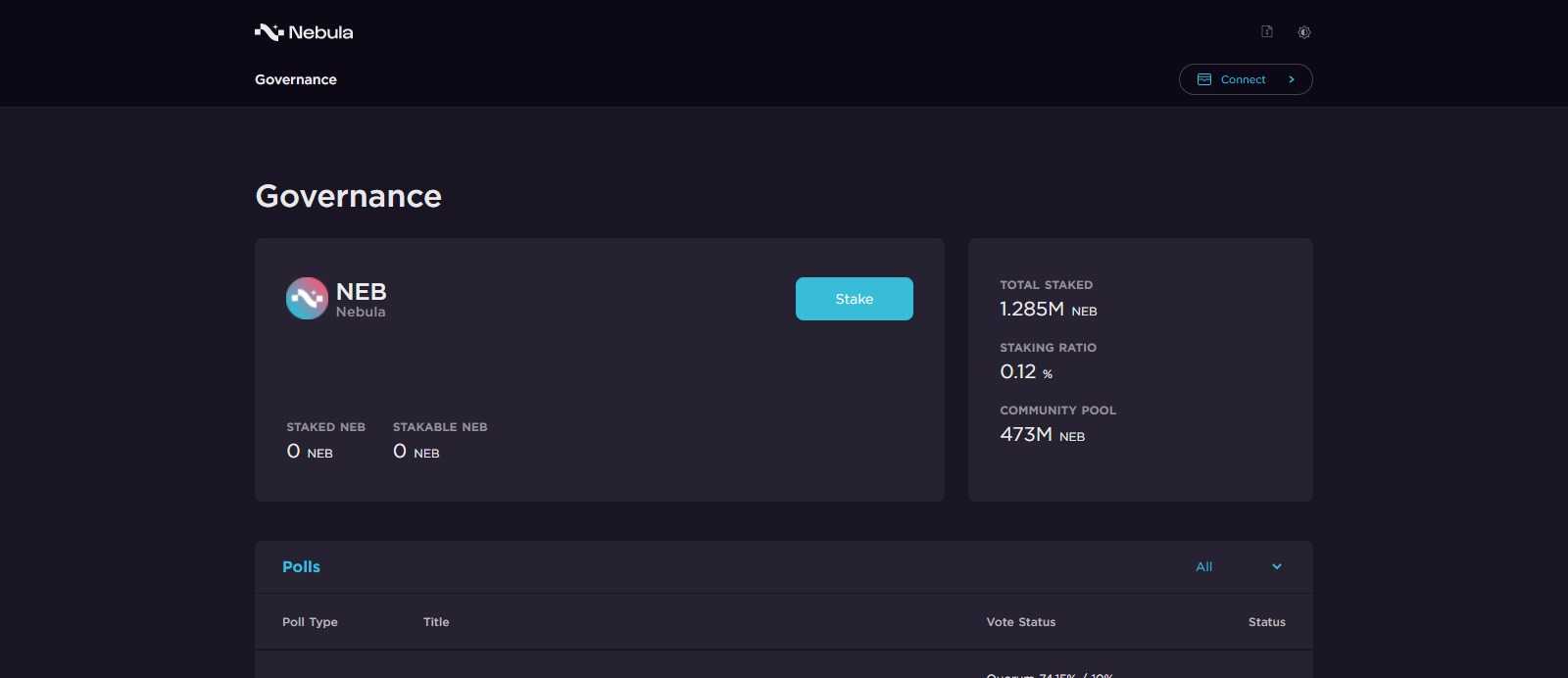Click the STAKED NEB label
The width and height of the screenshot is (1568, 678).
pyautogui.click(x=326, y=427)
